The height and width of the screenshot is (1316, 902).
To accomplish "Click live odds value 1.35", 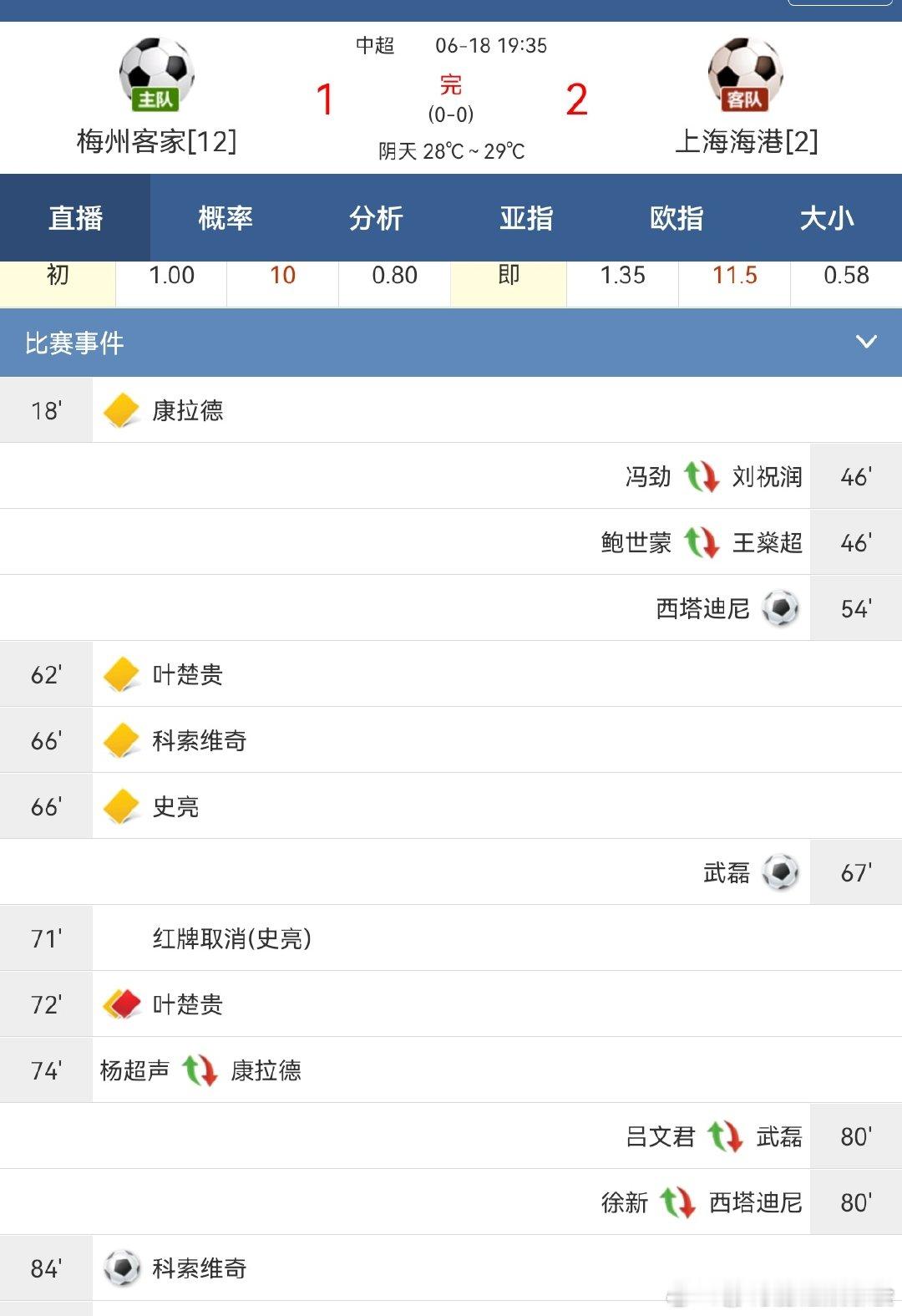I will click(623, 276).
